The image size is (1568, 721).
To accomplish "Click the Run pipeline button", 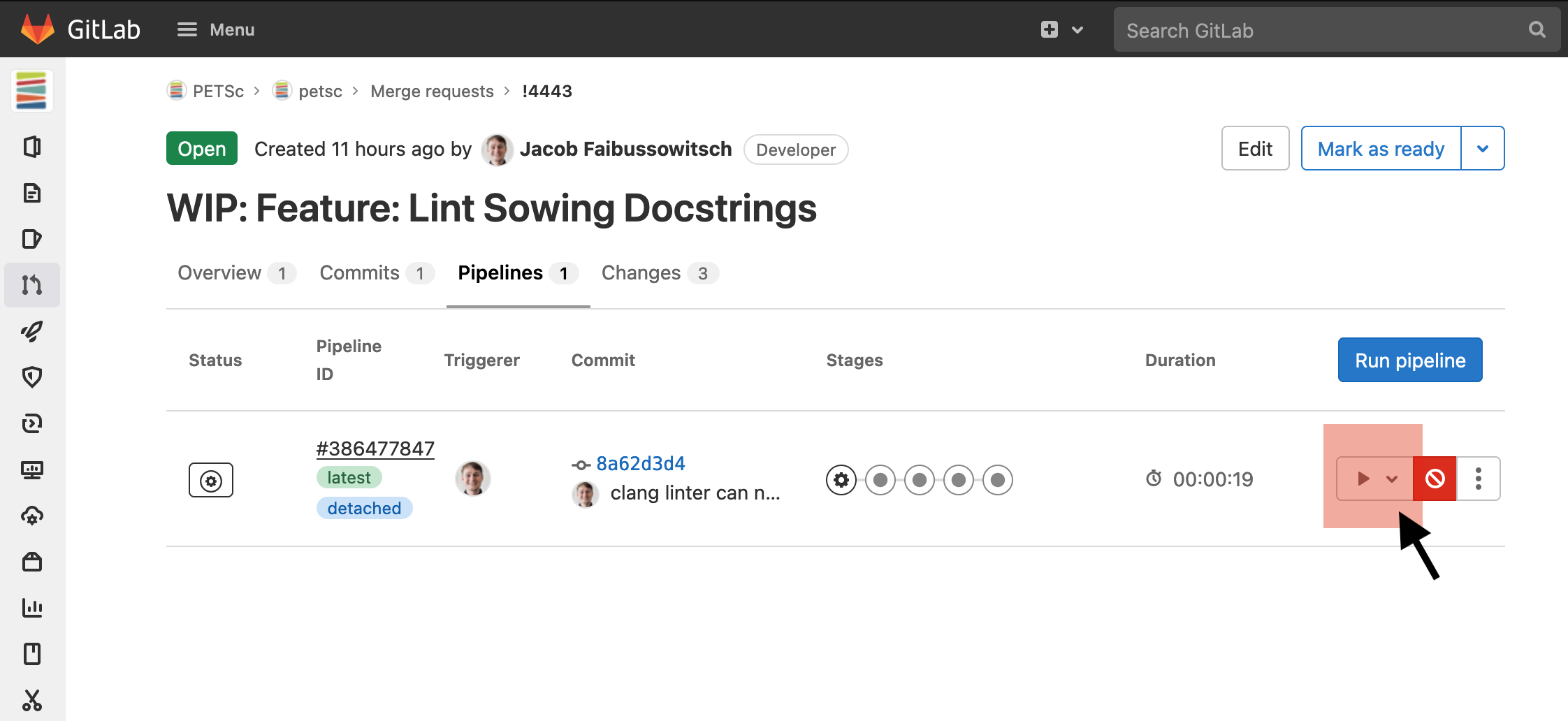I will coord(1410,360).
